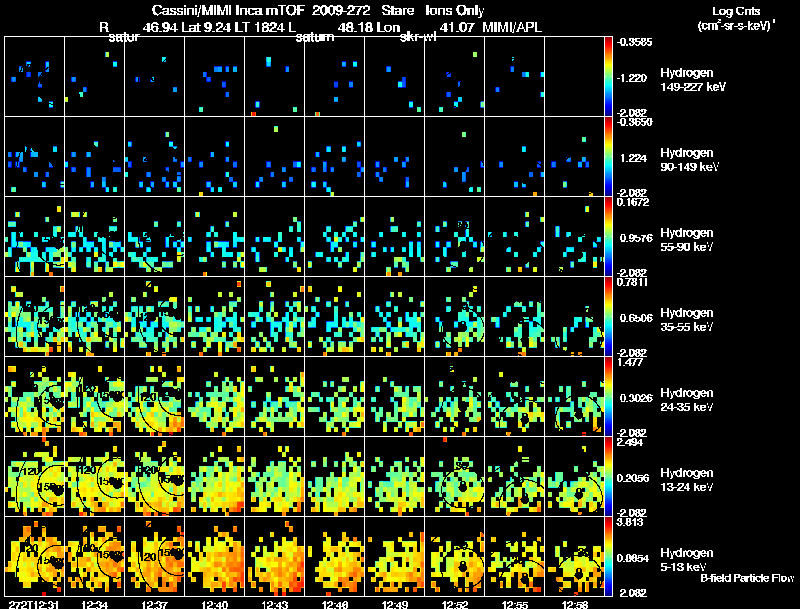The height and width of the screenshot is (609, 800).
Task: Click the 12:43 time axis label
Action: click(274, 604)
